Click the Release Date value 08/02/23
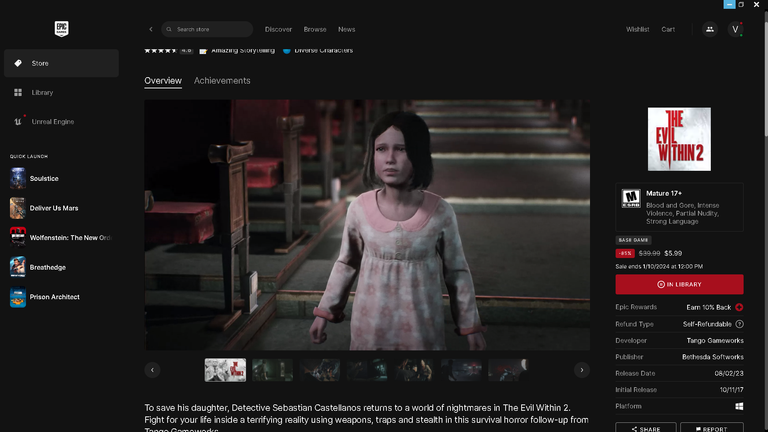The width and height of the screenshot is (768, 432). click(x=729, y=373)
